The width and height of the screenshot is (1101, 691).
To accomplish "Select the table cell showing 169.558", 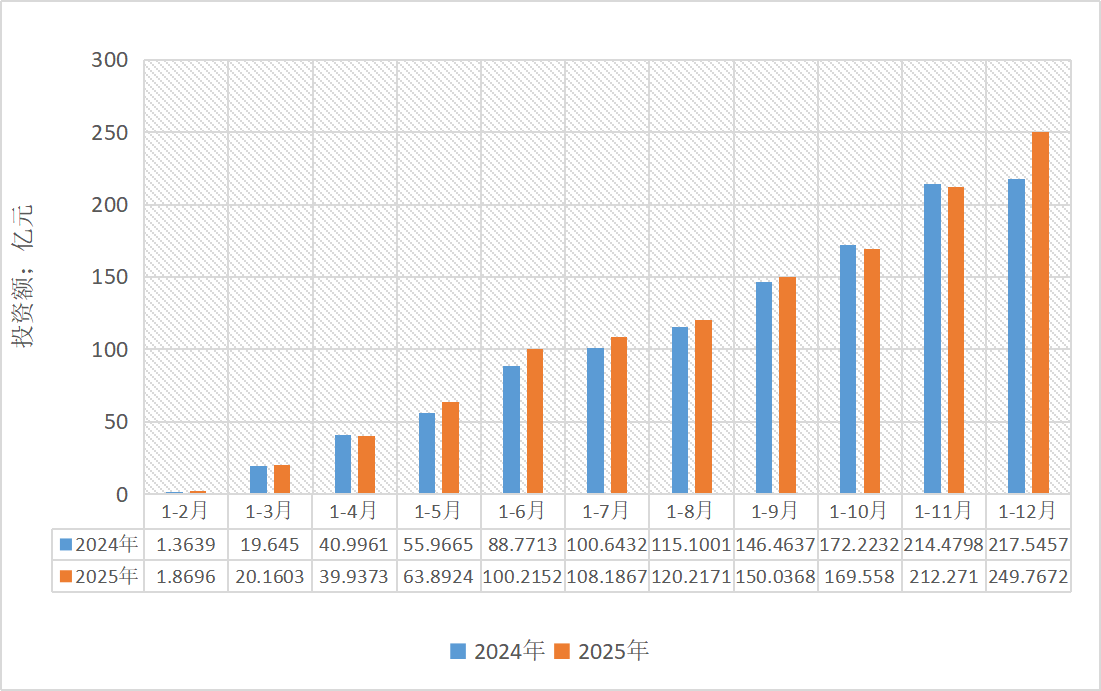I will coord(860,576).
